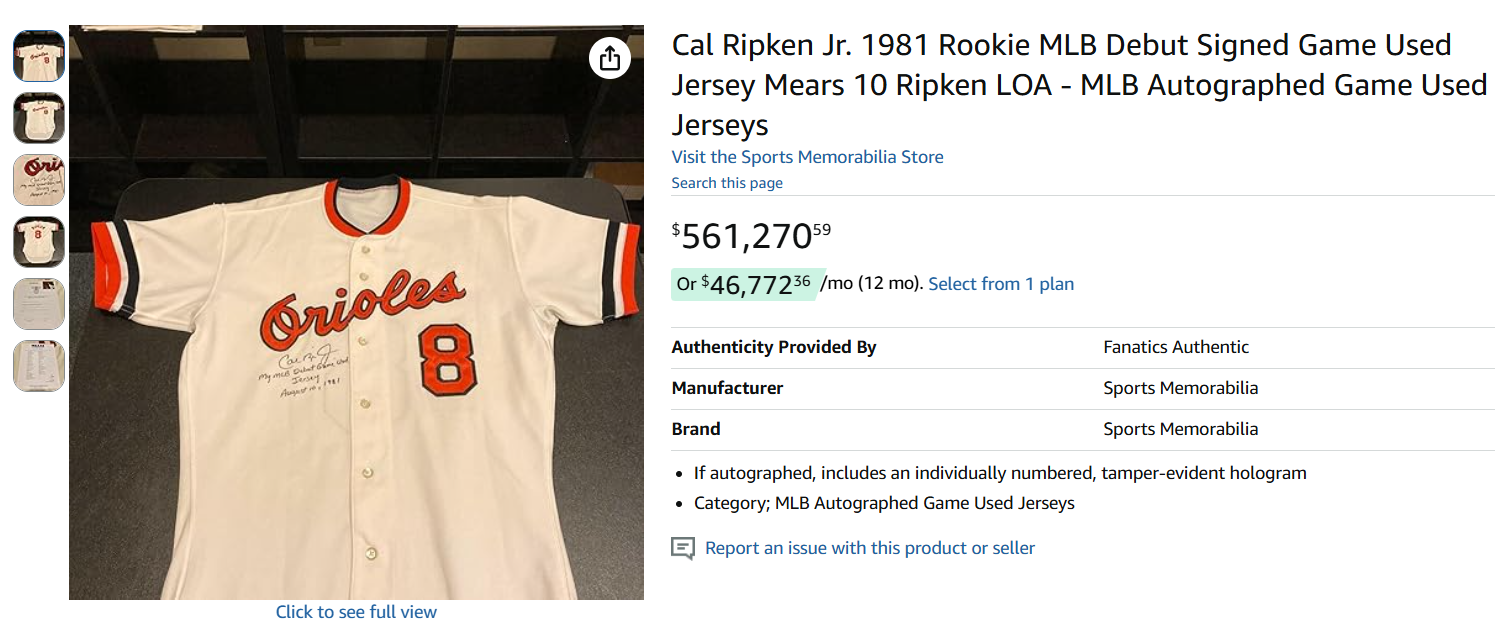Click the MLB Autographed Jerseys category bullet
The height and width of the screenshot is (632, 1495).
[x=883, y=503]
